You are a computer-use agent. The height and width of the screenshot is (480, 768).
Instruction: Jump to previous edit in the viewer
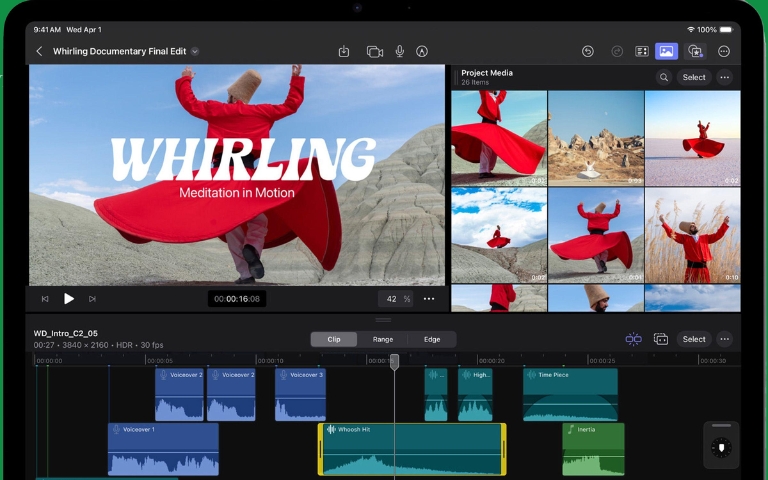[x=45, y=299]
